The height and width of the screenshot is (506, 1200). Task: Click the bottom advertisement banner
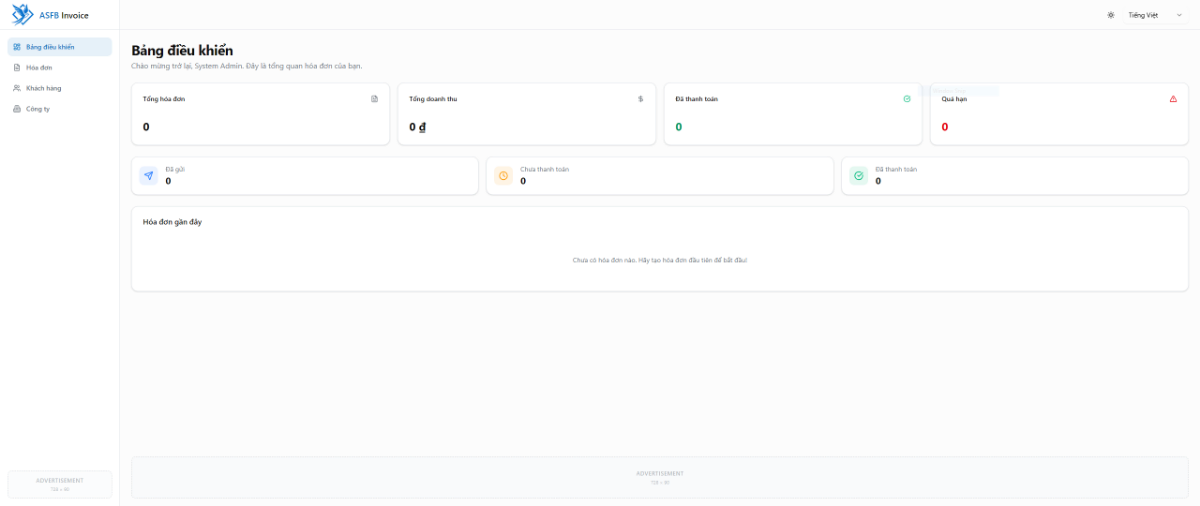[660, 477]
